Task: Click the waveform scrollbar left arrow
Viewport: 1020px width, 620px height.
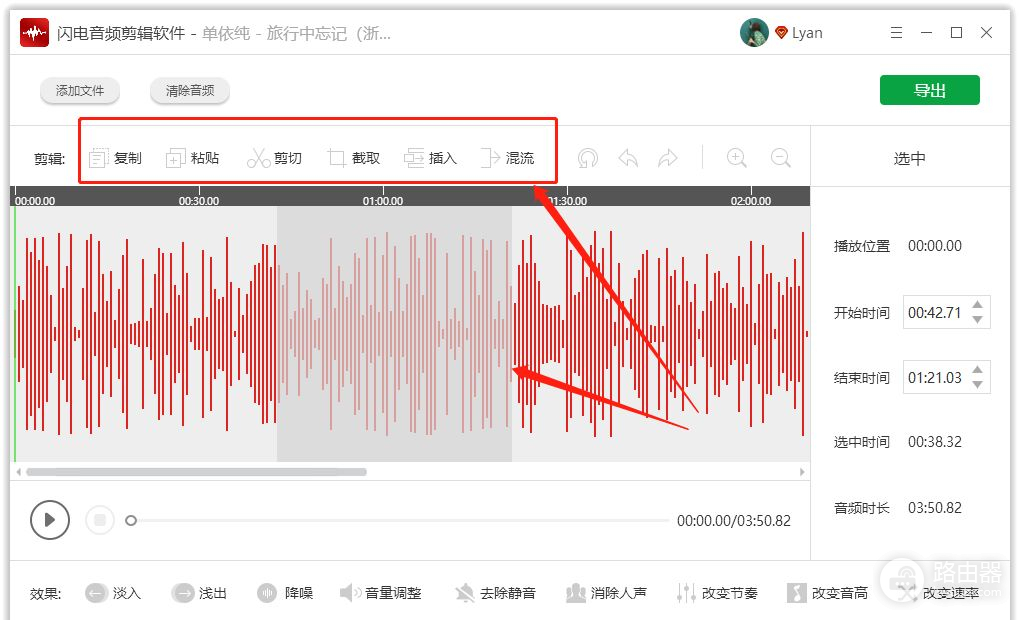Action: 18,472
